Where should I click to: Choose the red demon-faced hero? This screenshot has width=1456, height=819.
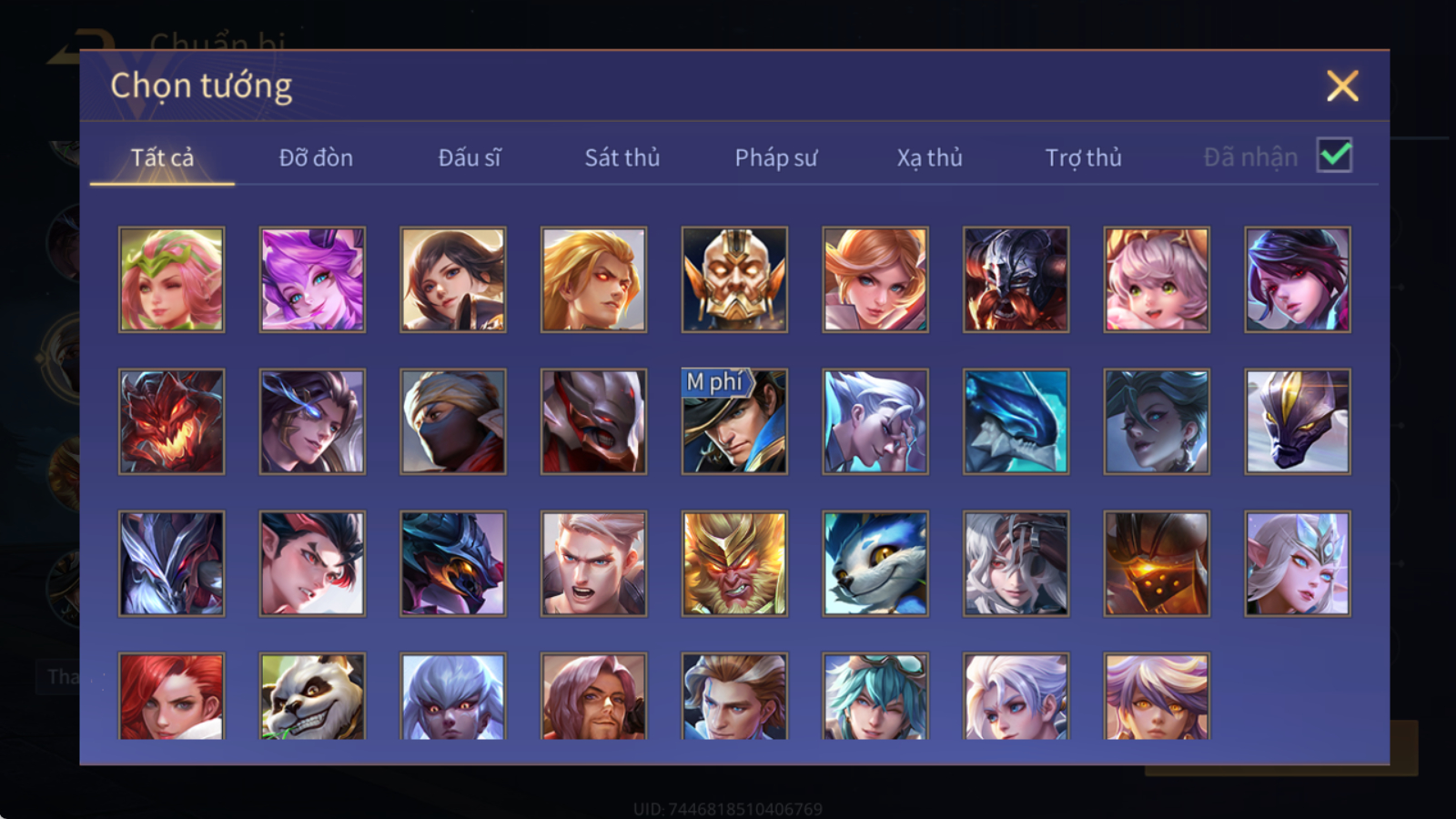pos(171,421)
